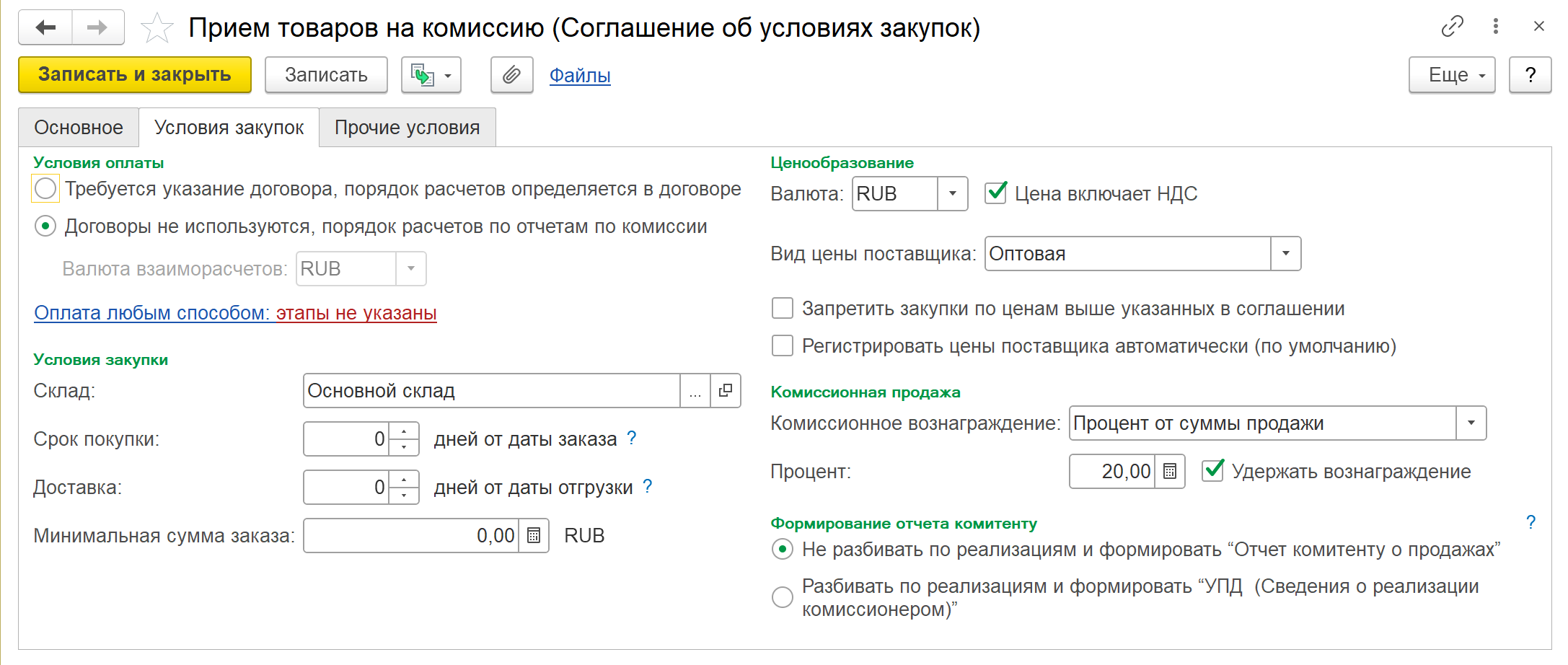Screen dimensions: 1568x665
Task: Expand the Вид цены поставщика dropdown
Action: click(1285, 254)
